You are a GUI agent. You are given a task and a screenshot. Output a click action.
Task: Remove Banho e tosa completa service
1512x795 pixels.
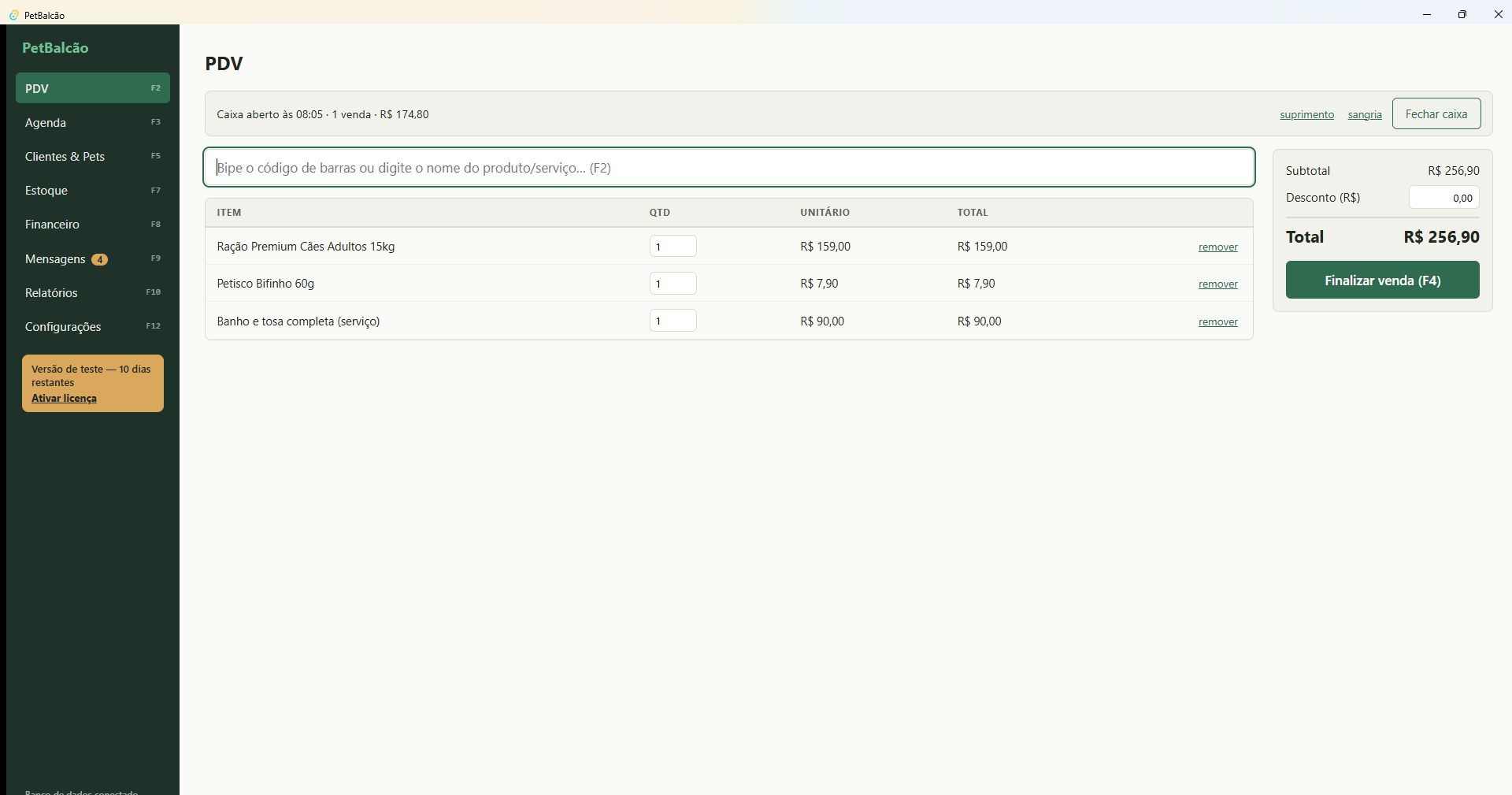point(1217,321)
